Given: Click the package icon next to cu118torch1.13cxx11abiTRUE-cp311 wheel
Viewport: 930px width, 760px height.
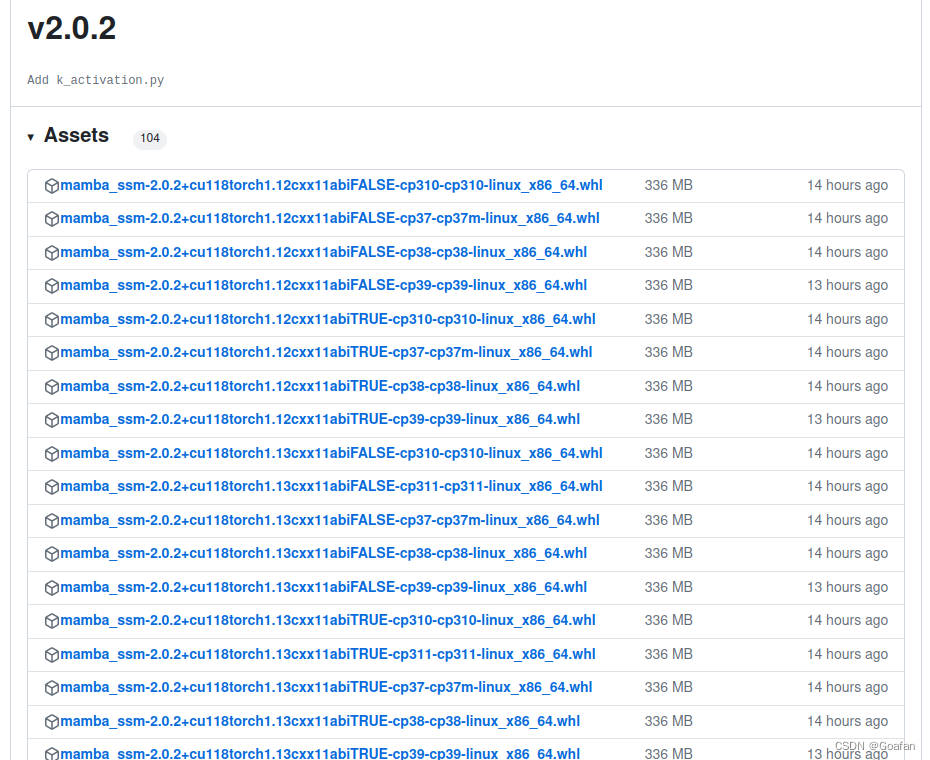Looking at the screenshot, I should 51,654.
